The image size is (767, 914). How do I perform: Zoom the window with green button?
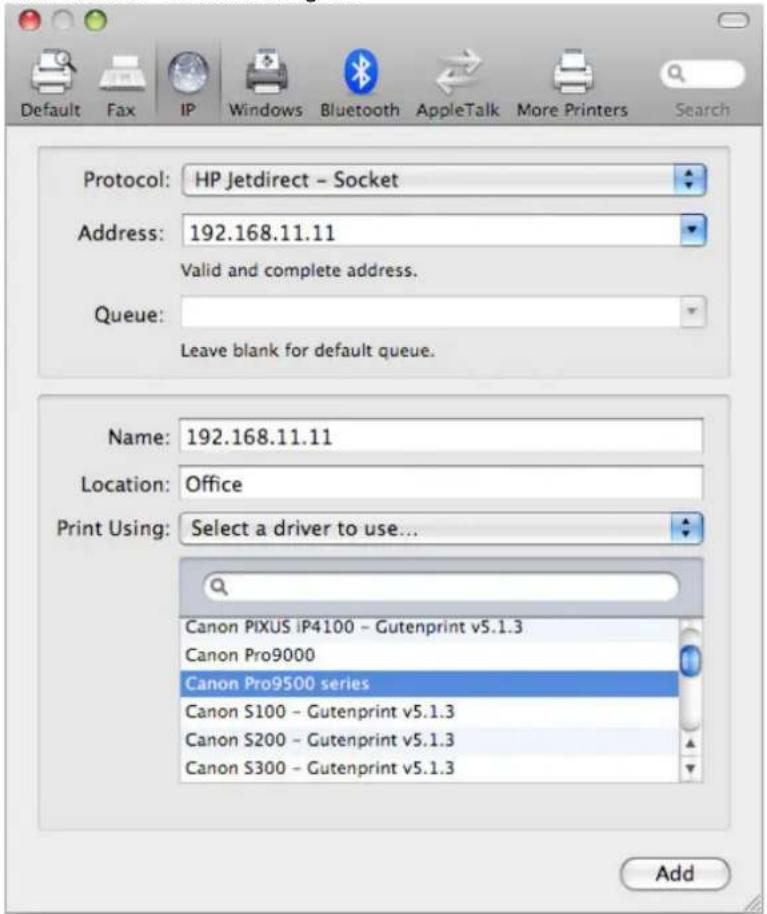(96, 20)
